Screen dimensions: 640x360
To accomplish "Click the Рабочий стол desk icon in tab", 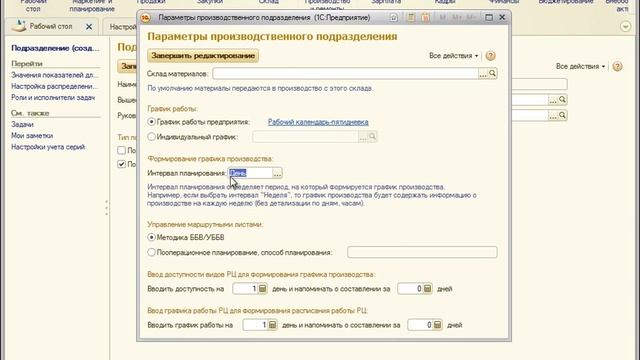I will (x=18, y=26).
